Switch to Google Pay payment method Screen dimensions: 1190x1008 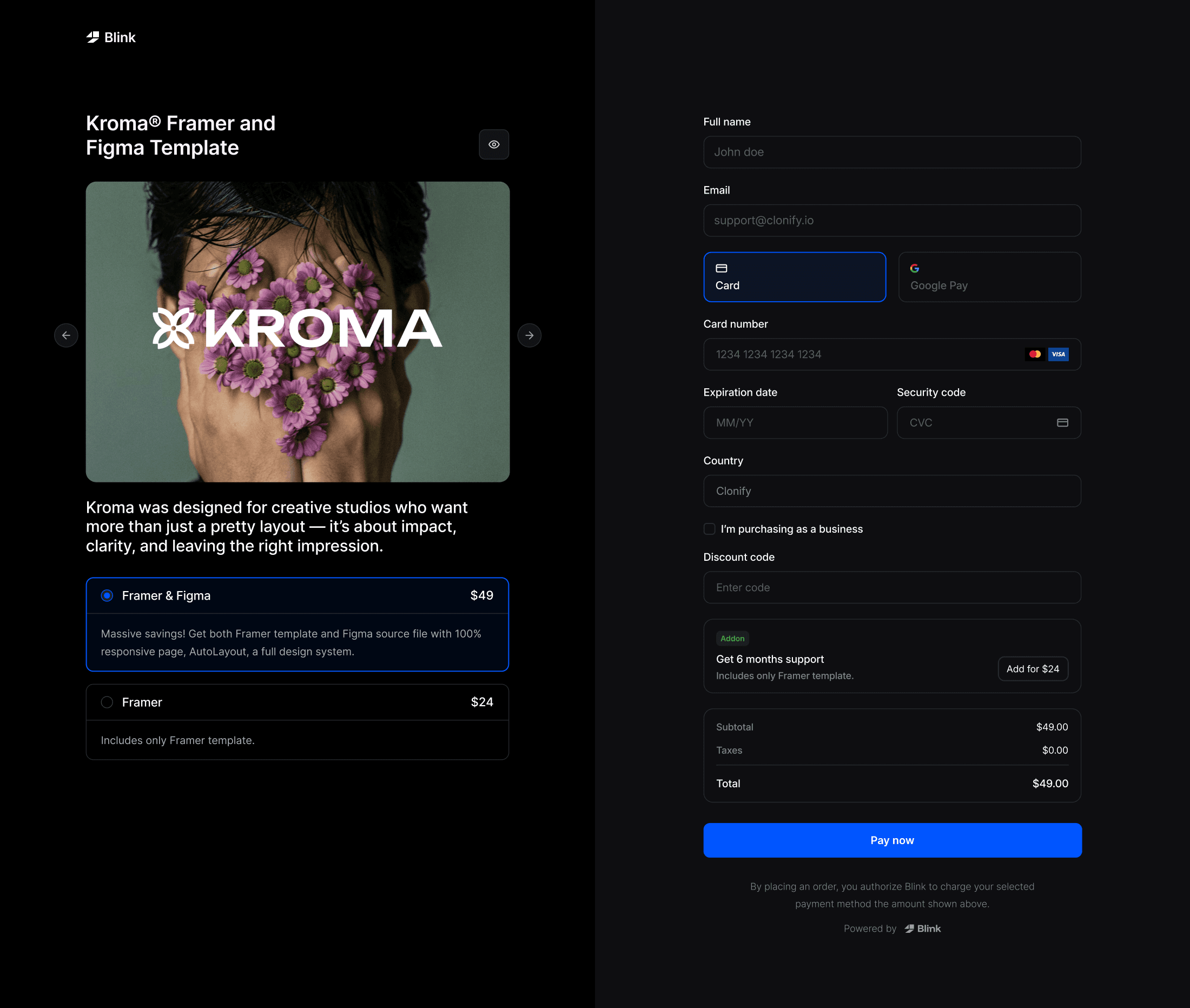(x=989, y=277)
